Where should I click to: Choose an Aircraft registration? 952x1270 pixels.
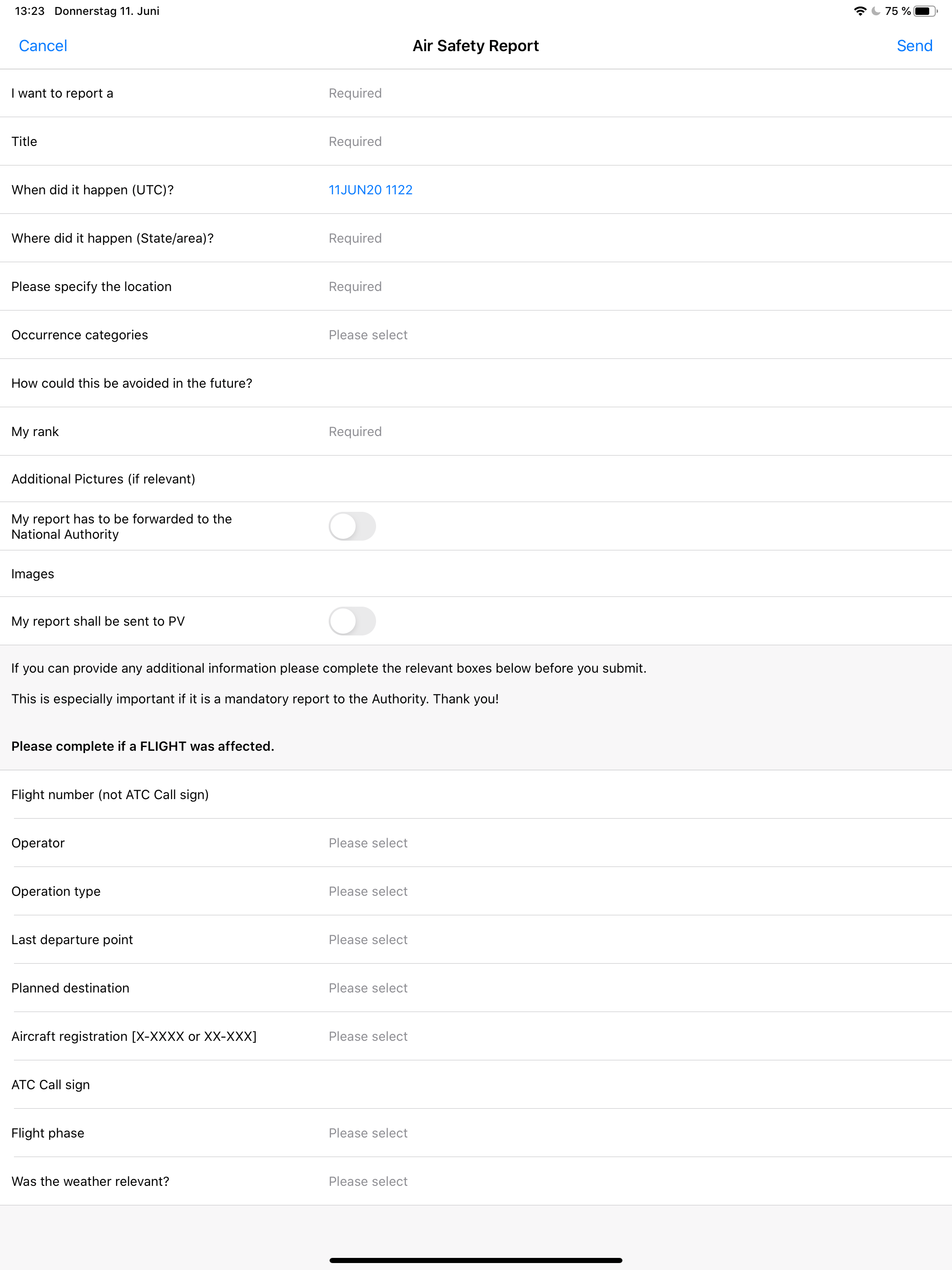[368, 1036]
